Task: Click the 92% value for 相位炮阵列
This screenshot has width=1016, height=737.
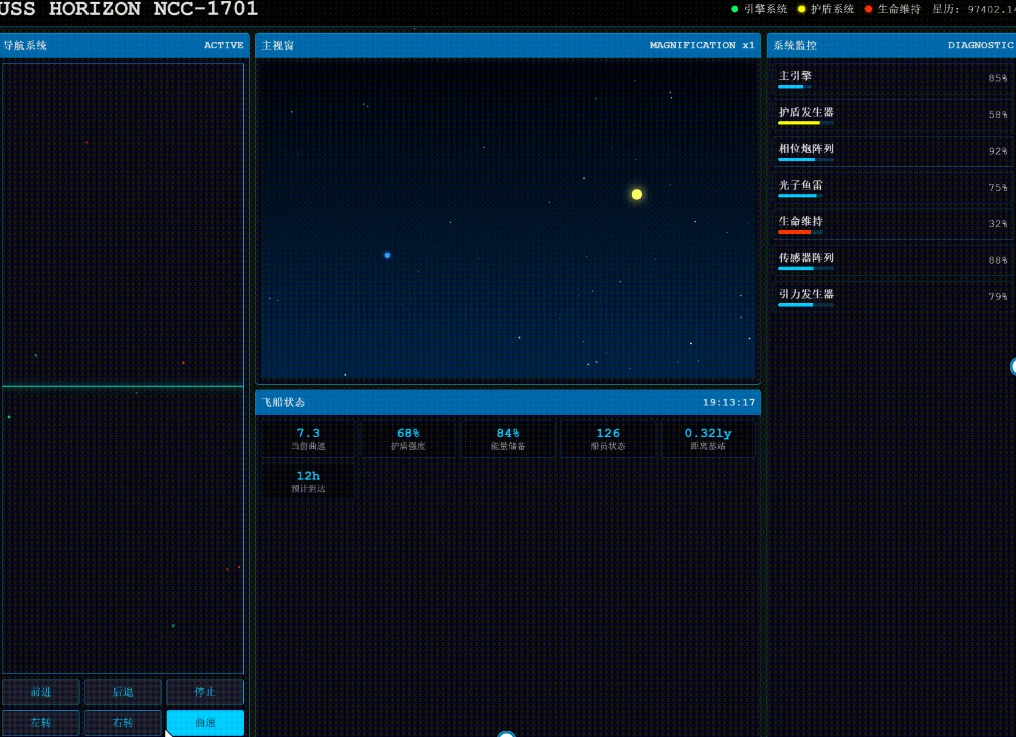Action: coord(997,151)
